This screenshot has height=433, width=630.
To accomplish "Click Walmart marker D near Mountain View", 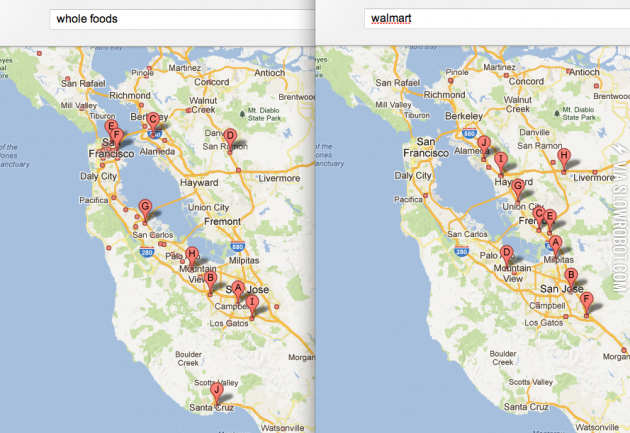I will [x=506, y=253].
